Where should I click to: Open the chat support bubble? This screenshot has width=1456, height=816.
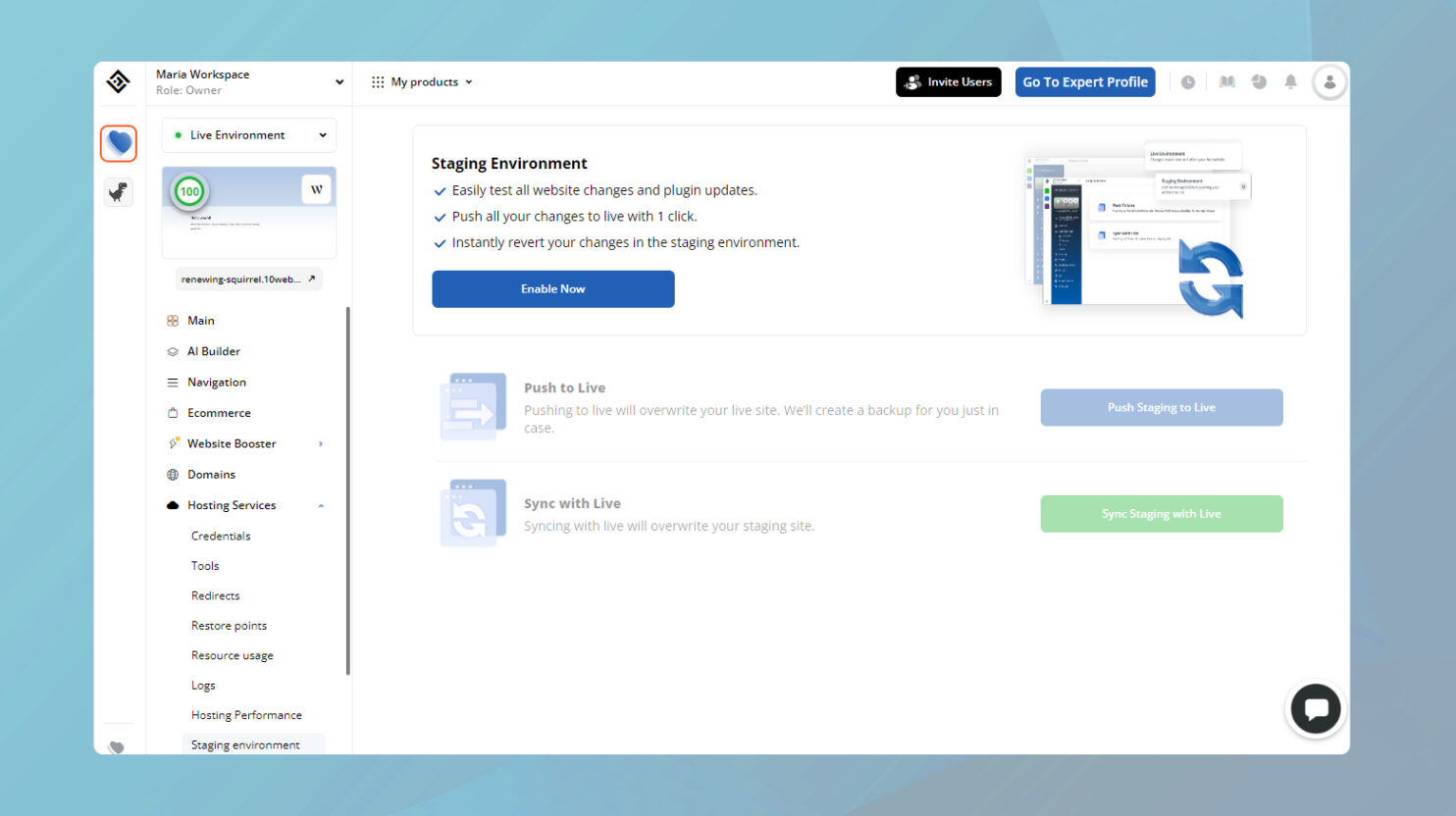click(x=1316, y=708)
